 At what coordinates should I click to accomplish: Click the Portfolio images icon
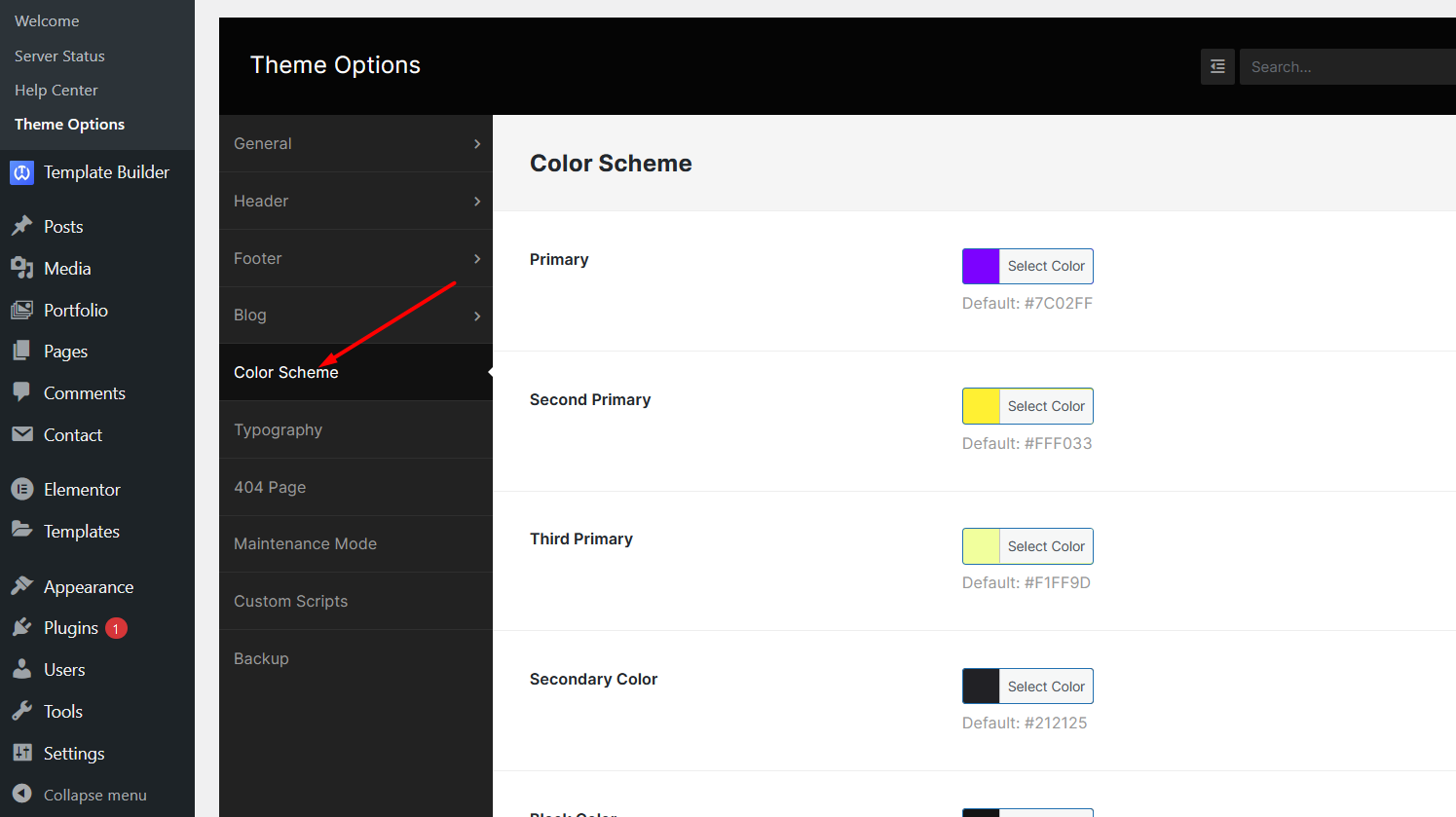tap(21, 310)
